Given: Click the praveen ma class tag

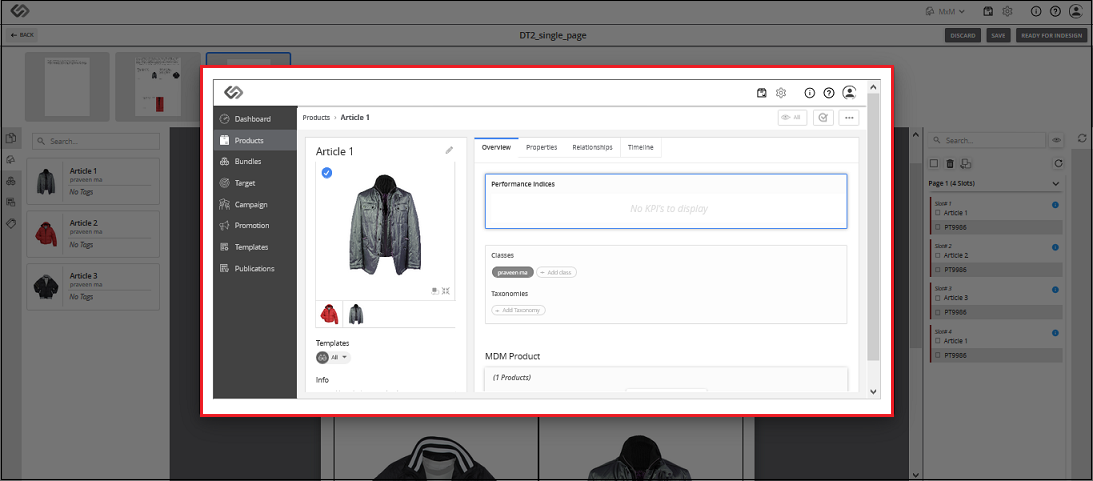Looking at the screenshot, I should [x=513, y=272].
